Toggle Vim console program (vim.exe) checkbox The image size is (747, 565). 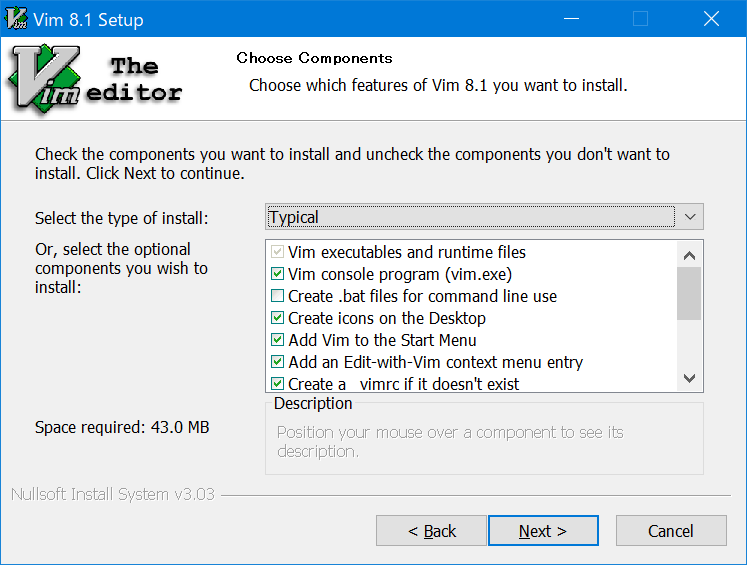click(277, 274)
